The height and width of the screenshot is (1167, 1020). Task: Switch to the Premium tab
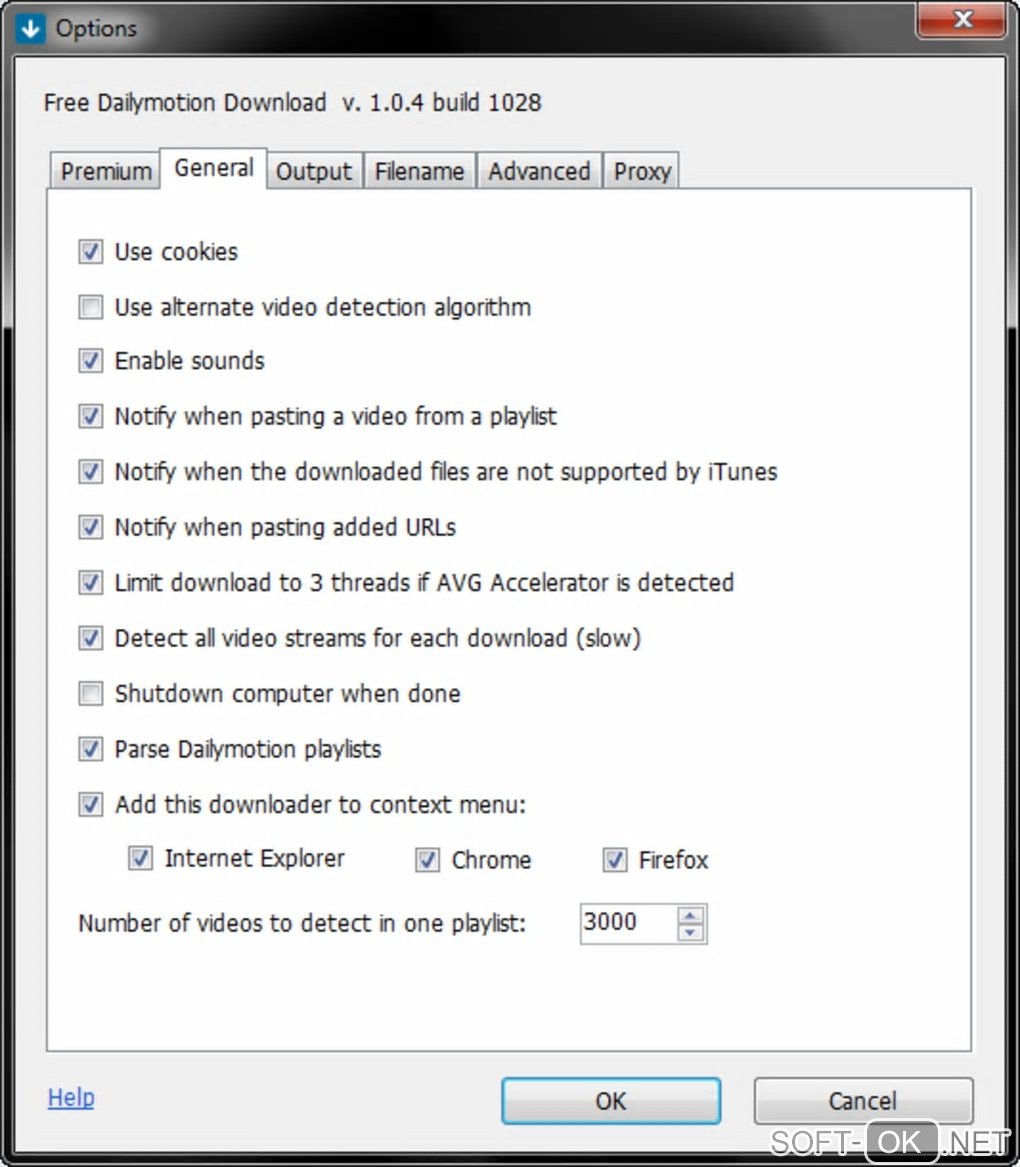[x=105, y=172]
